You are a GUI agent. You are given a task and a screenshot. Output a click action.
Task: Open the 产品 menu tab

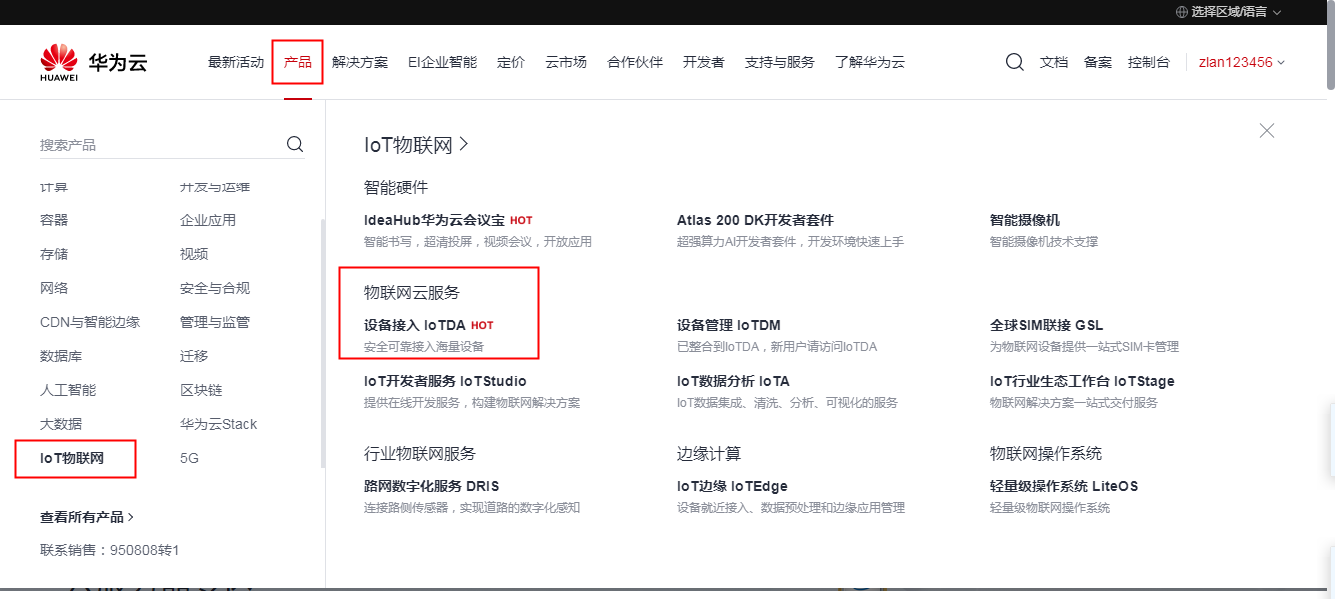(x=297, y=62)
